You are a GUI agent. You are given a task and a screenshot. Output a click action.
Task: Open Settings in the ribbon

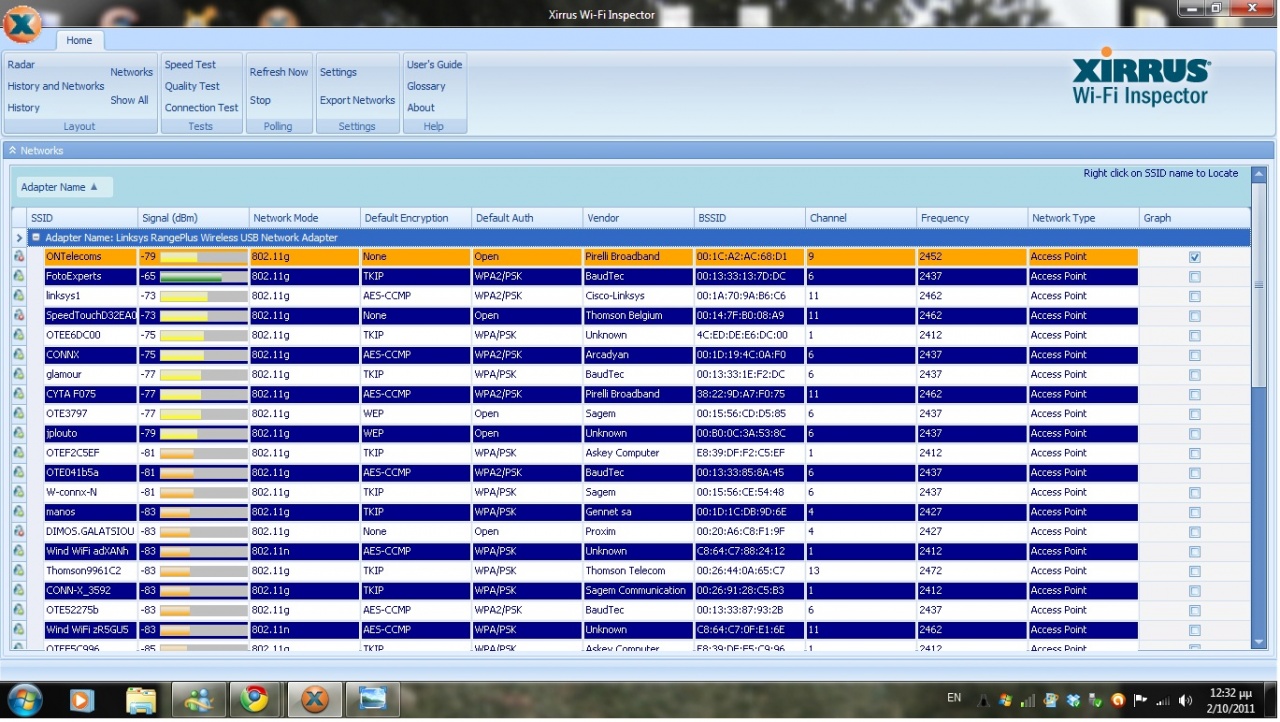338,72
